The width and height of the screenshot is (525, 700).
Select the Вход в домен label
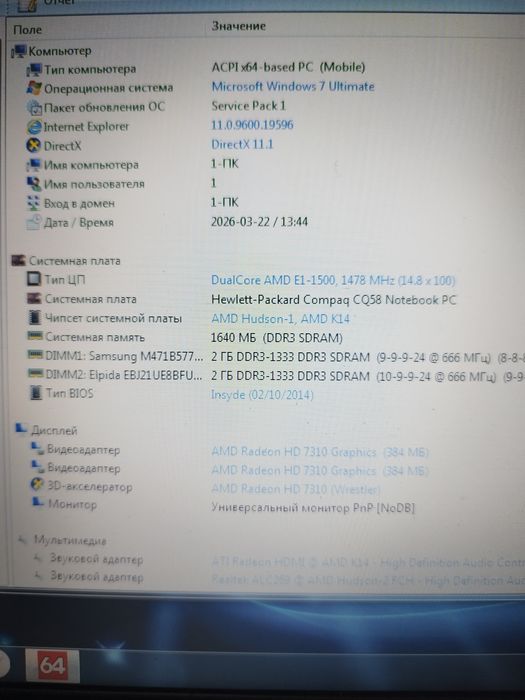pos(79,204)
